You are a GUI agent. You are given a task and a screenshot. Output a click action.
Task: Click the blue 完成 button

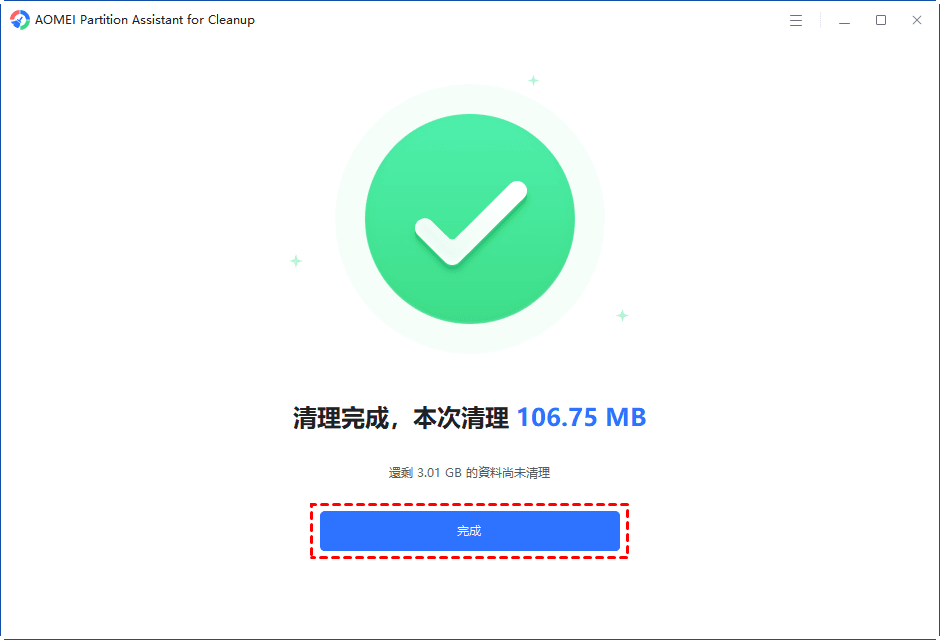469,531
